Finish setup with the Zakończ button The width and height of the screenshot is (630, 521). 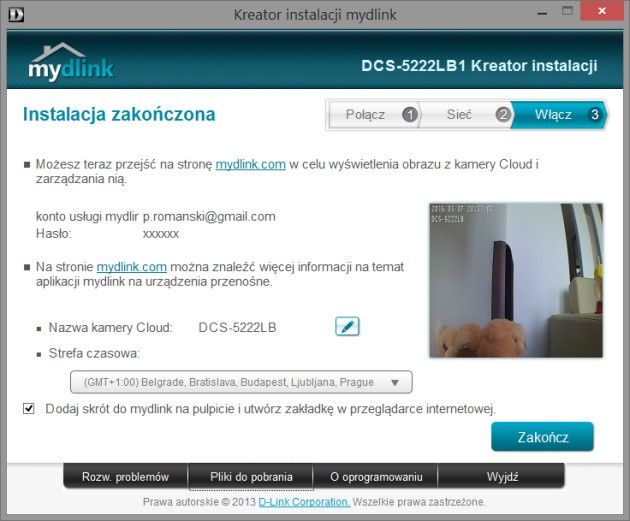542,437
